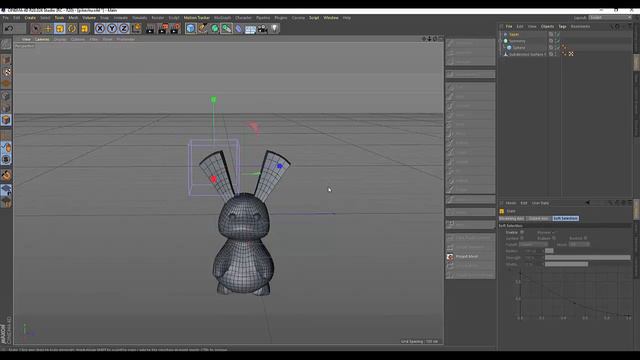
Task: Click the green generator icon in toolbar
Action: [x=215, y=29]
